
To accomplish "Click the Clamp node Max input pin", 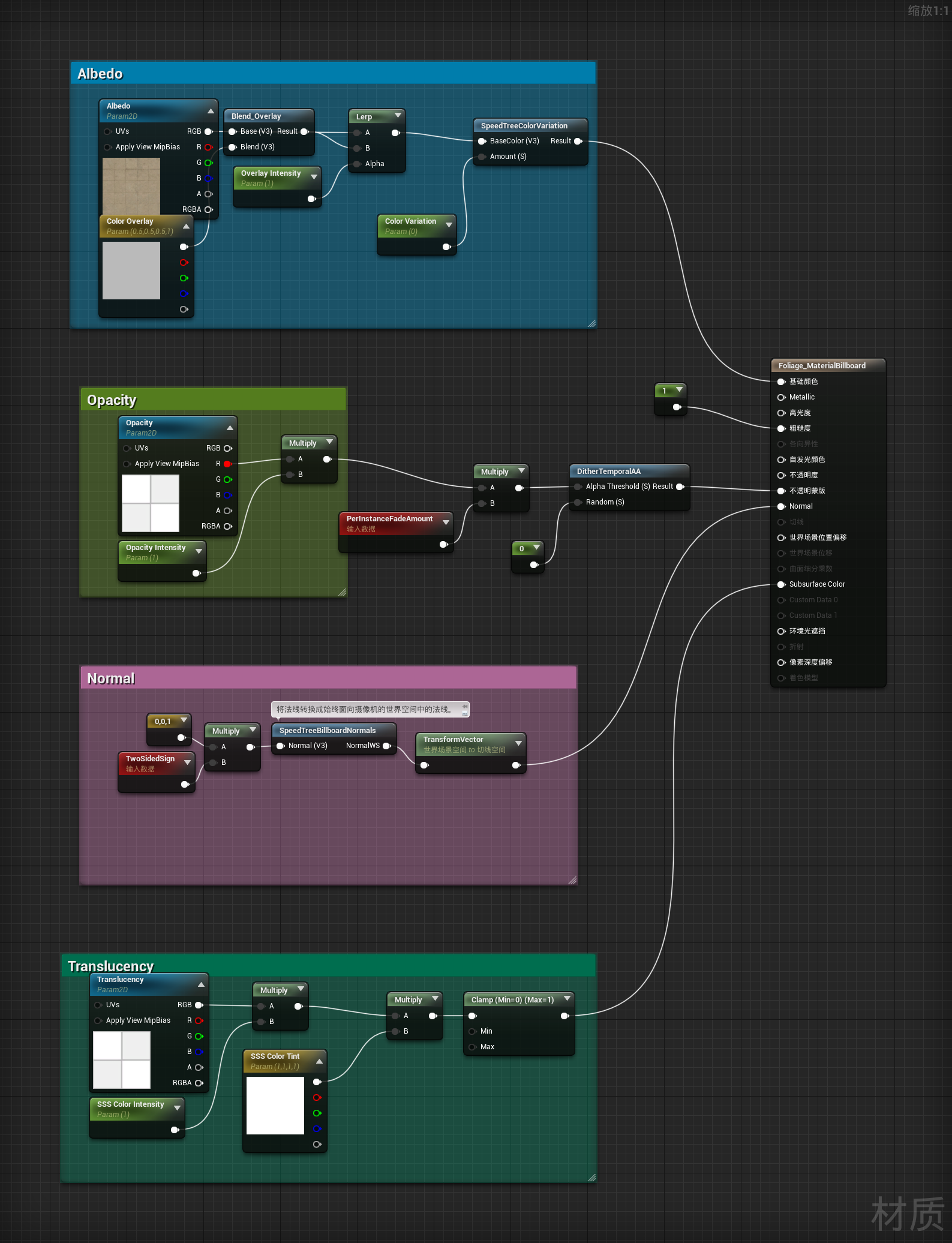I will [x=472, y=1047].
